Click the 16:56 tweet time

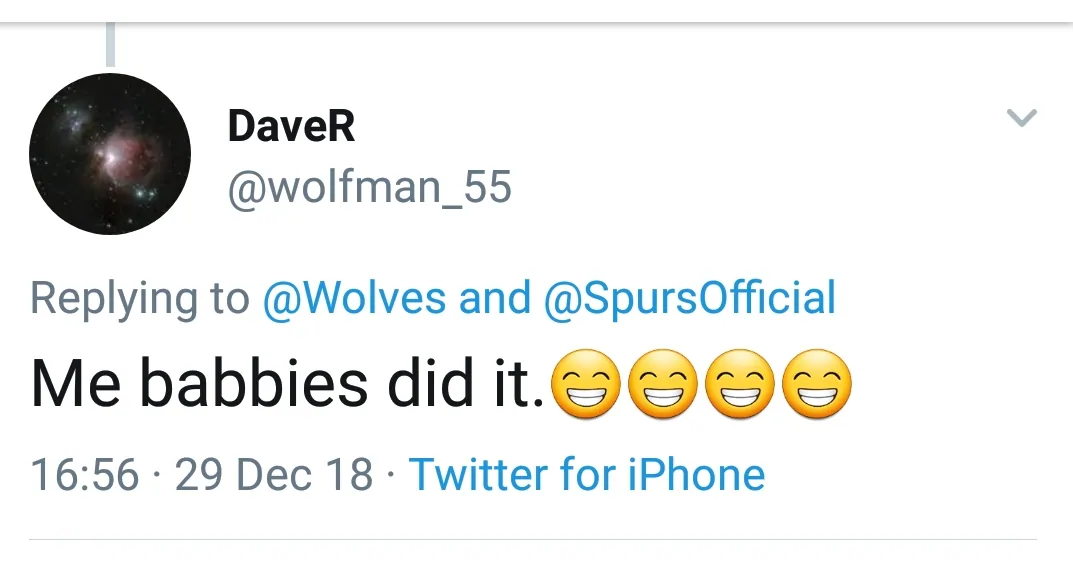click(85, 474)
